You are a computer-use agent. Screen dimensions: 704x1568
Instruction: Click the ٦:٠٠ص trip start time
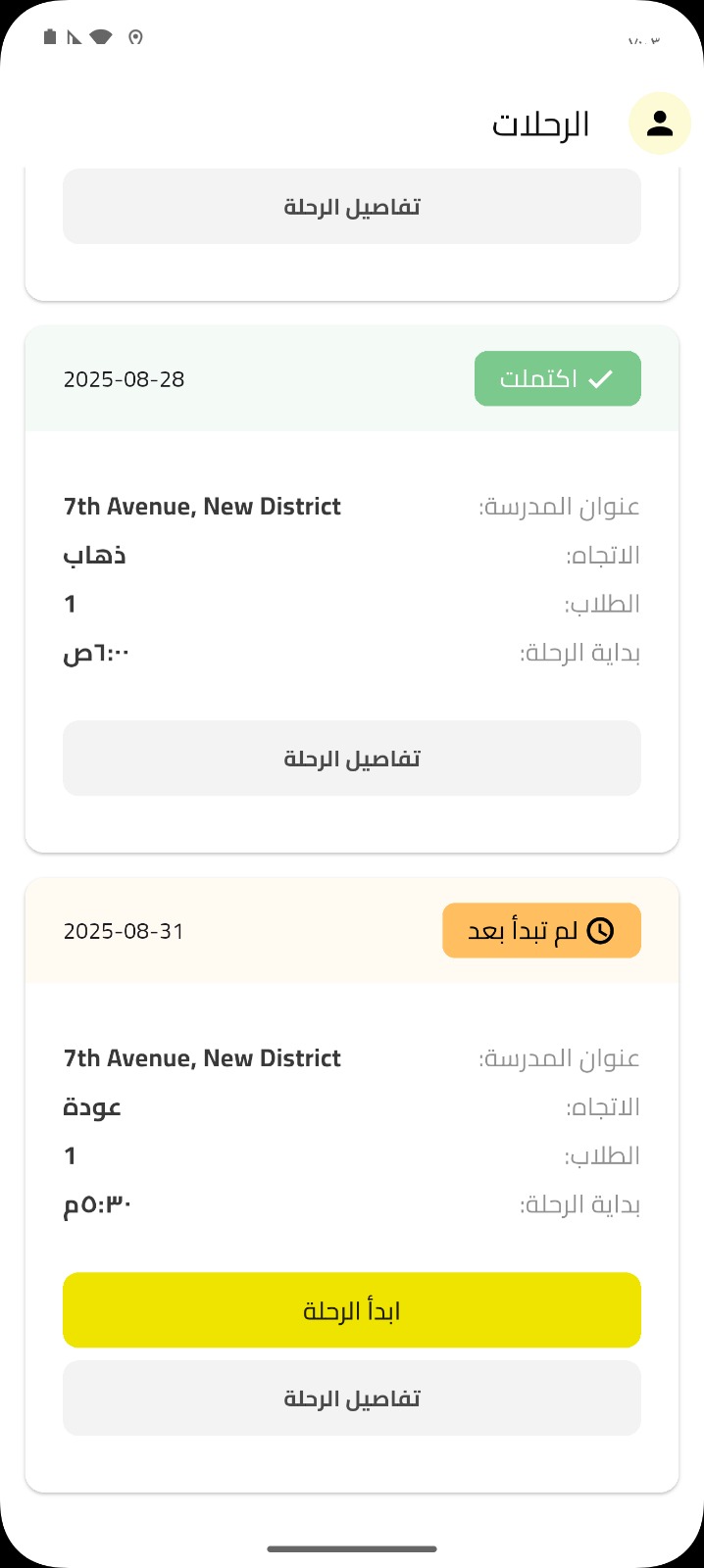(97, 653)
